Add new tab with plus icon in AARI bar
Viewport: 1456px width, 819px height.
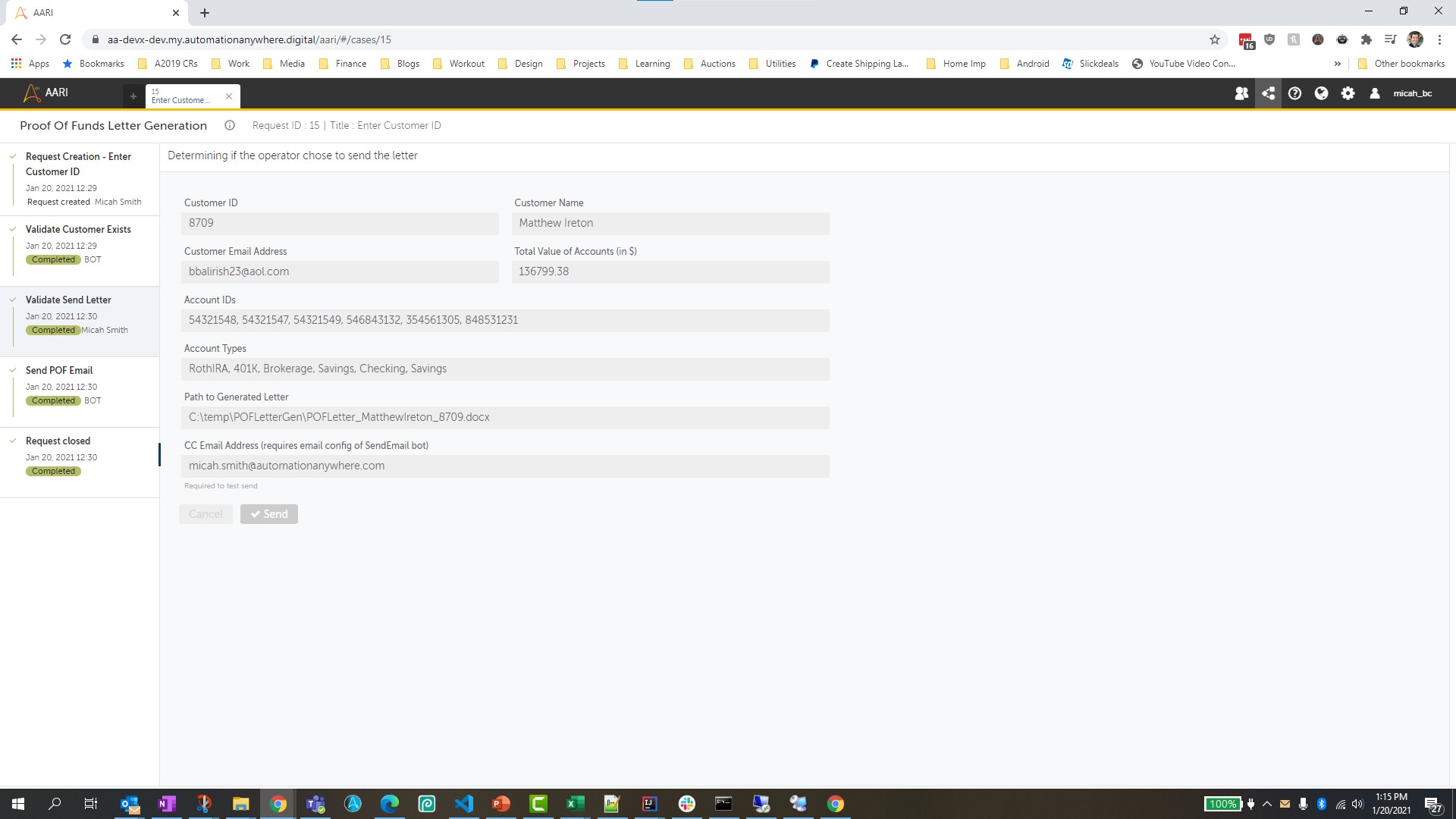pyautogui.click(x=133, y=96)
